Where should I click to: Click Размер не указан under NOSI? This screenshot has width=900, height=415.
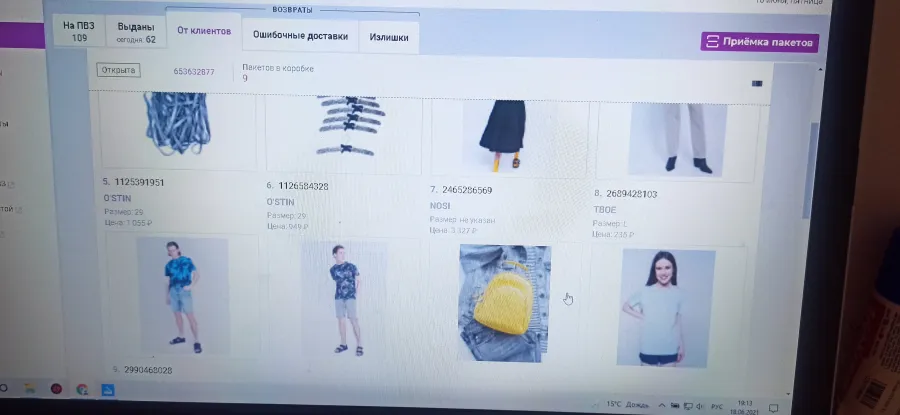click(x=462, y=220)
